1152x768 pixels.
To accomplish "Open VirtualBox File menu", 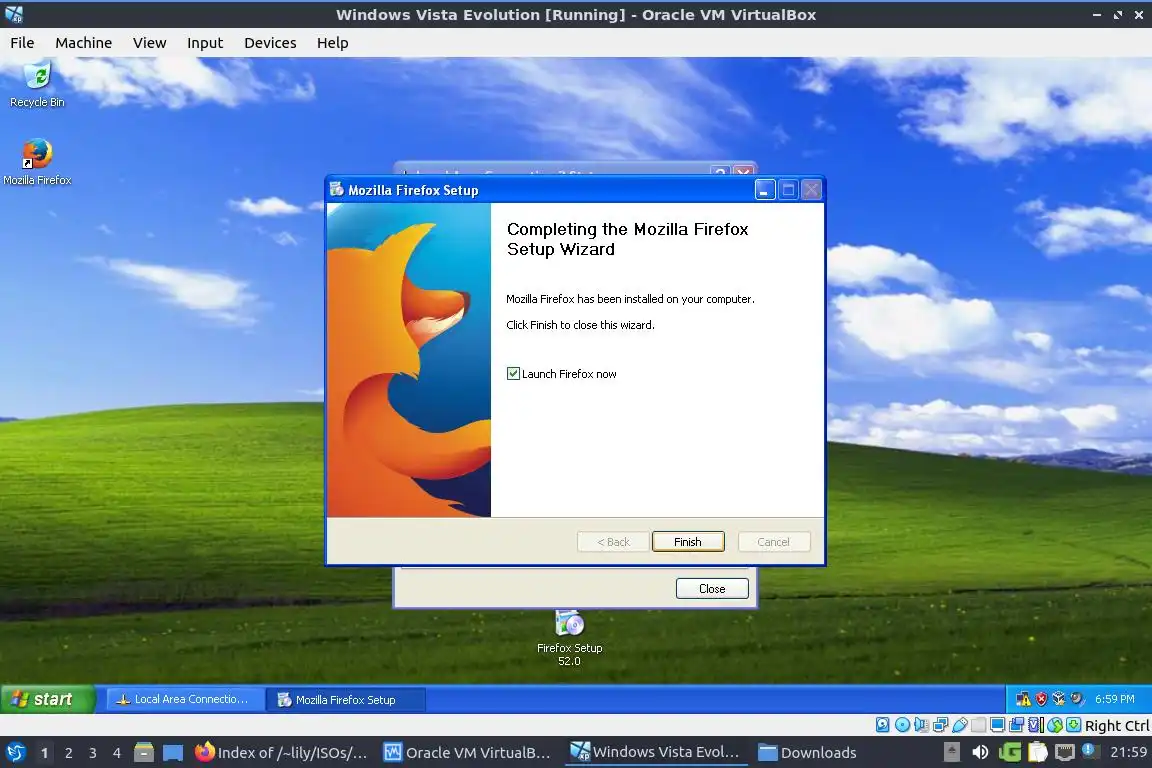I will coord(22,43).
